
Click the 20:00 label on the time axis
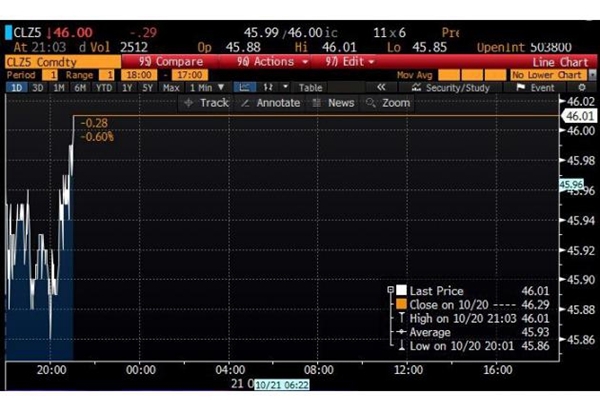52,370
